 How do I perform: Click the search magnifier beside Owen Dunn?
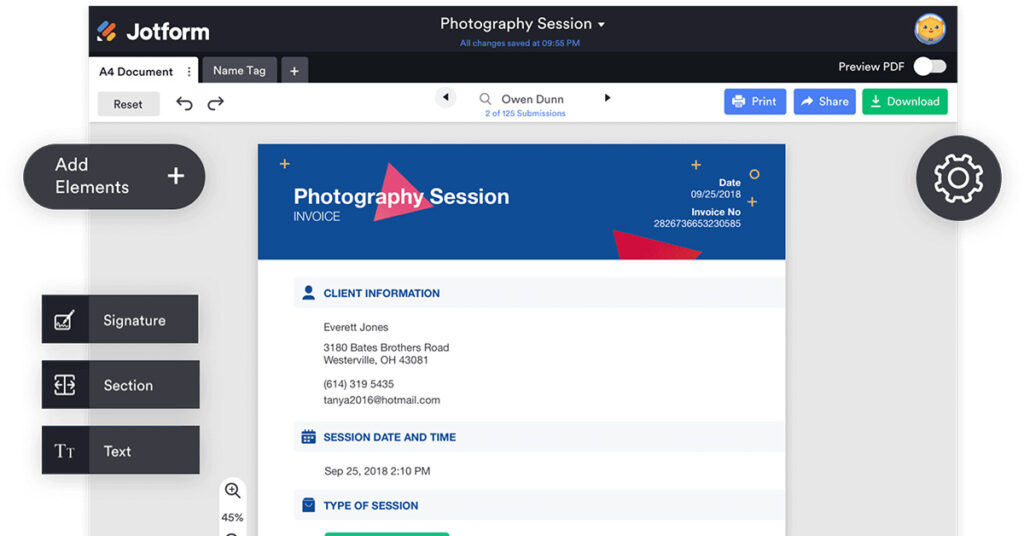[x=485, y=99]
